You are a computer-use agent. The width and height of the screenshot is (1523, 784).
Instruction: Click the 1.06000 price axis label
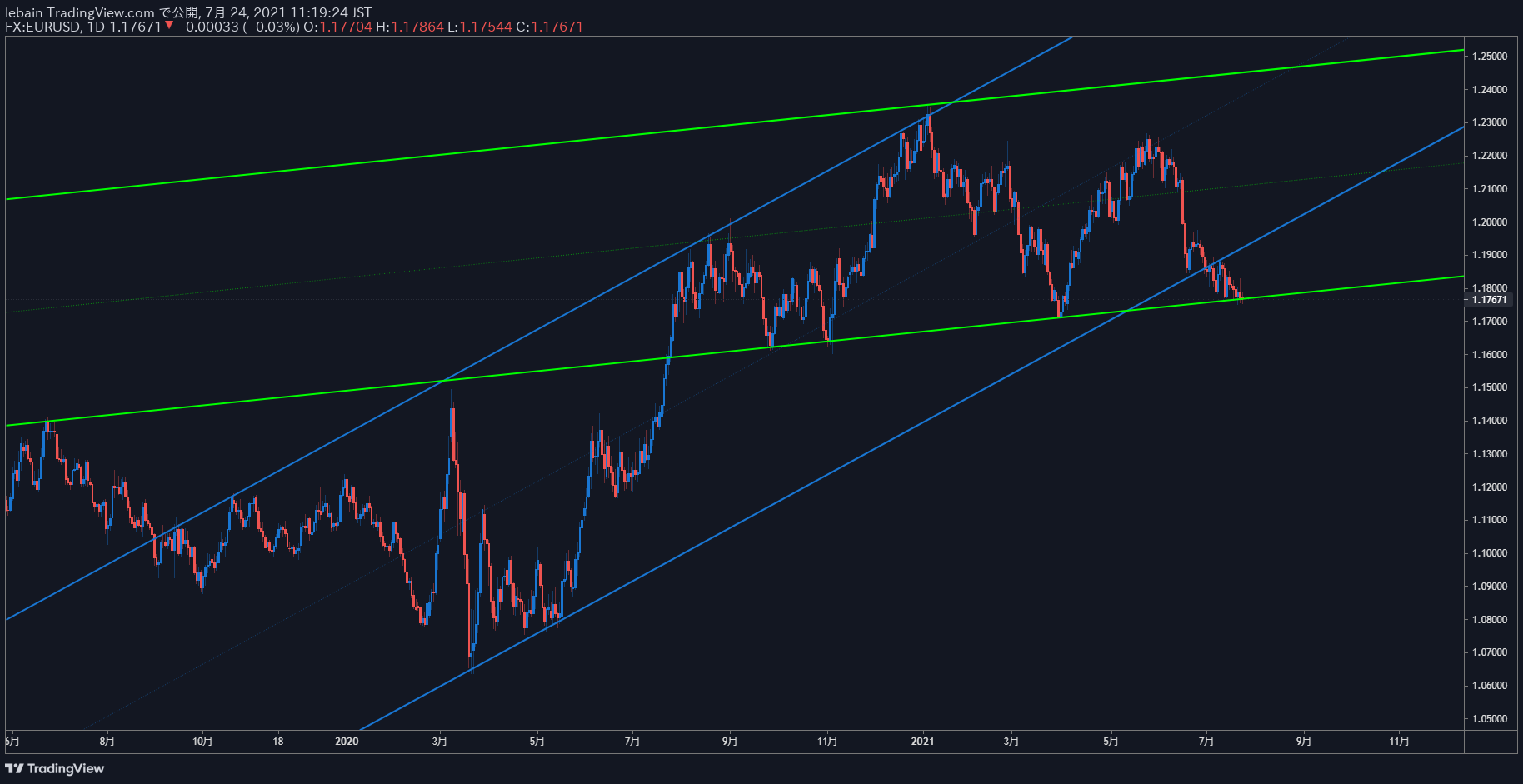[1490, 686]
